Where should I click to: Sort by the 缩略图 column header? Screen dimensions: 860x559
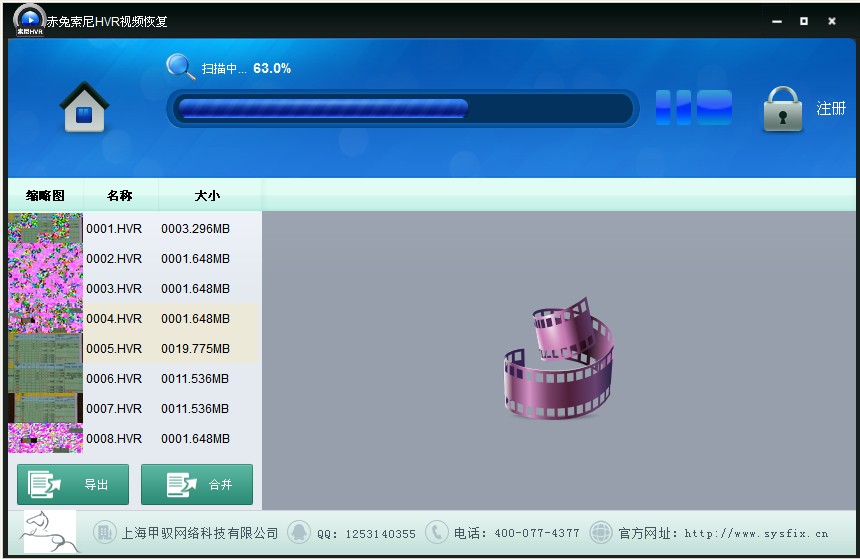[46, 195]
